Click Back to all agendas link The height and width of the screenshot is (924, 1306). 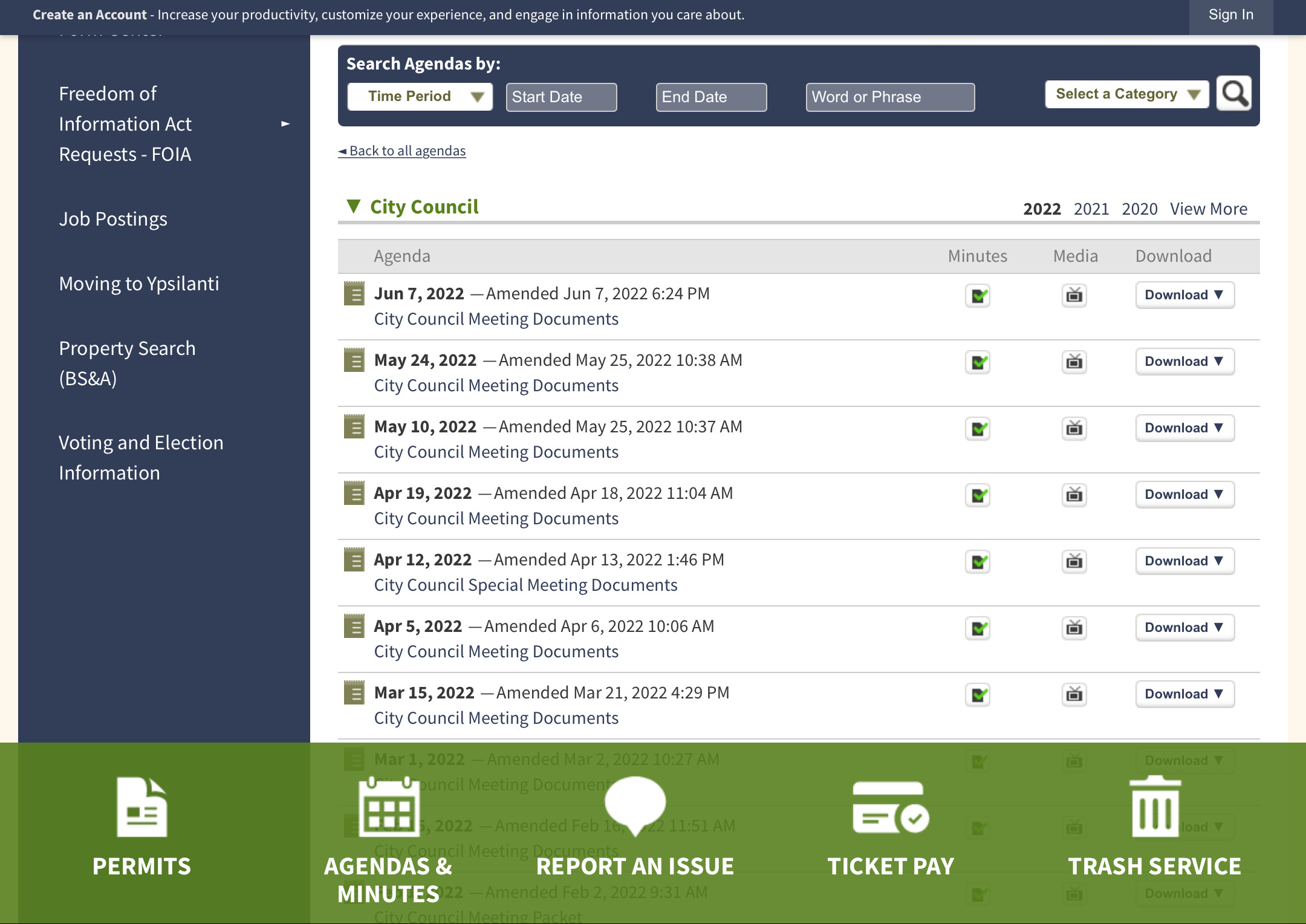pos(402,151)
